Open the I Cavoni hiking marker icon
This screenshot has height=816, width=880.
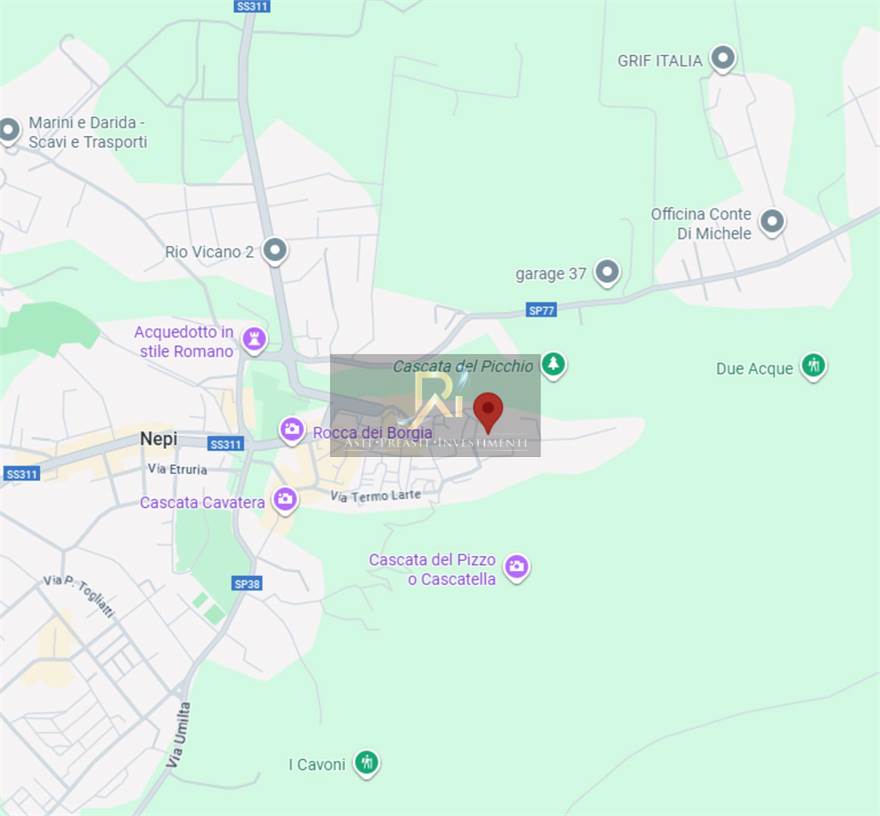[367, 764]
